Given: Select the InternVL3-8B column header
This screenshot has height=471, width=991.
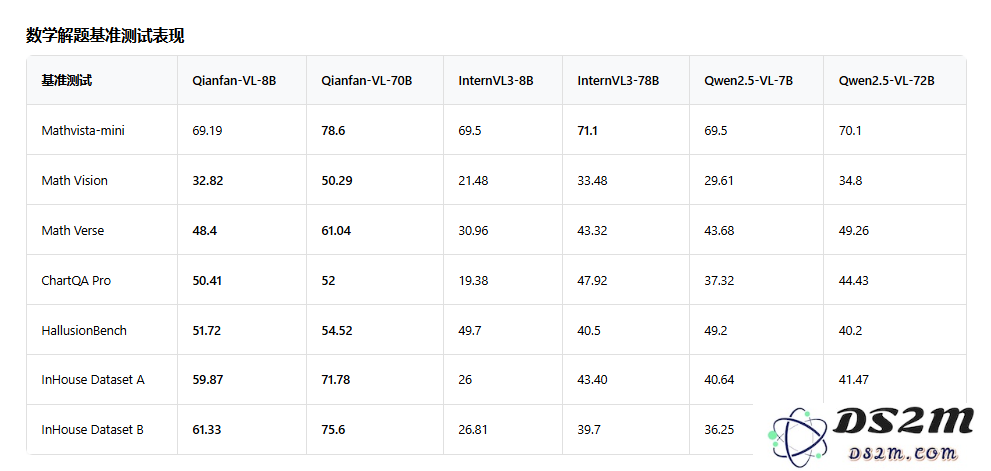Looking at the screenshot, I should [x=496, y=80].
